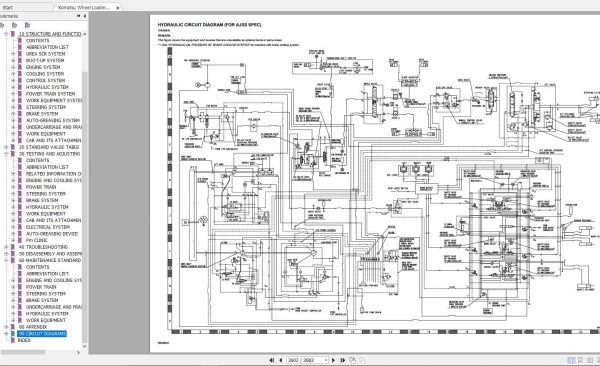Screen dimensions: 600x366
Task: Open CONTENTS under 10 STRUCTURE AND FUNCTION
Action: click(x=38, y=41)
